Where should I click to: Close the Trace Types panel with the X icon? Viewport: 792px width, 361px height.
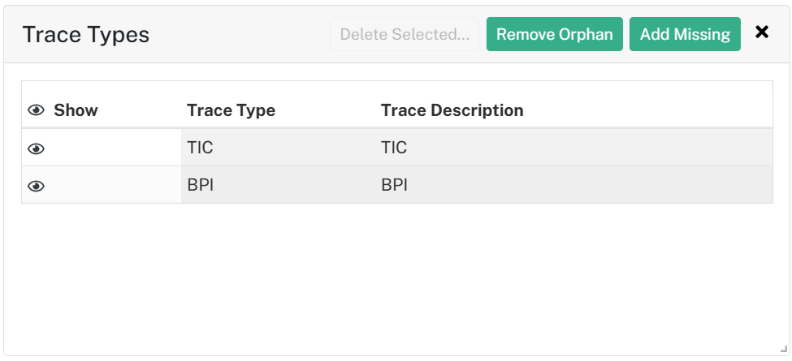click(x=762, y=32)
